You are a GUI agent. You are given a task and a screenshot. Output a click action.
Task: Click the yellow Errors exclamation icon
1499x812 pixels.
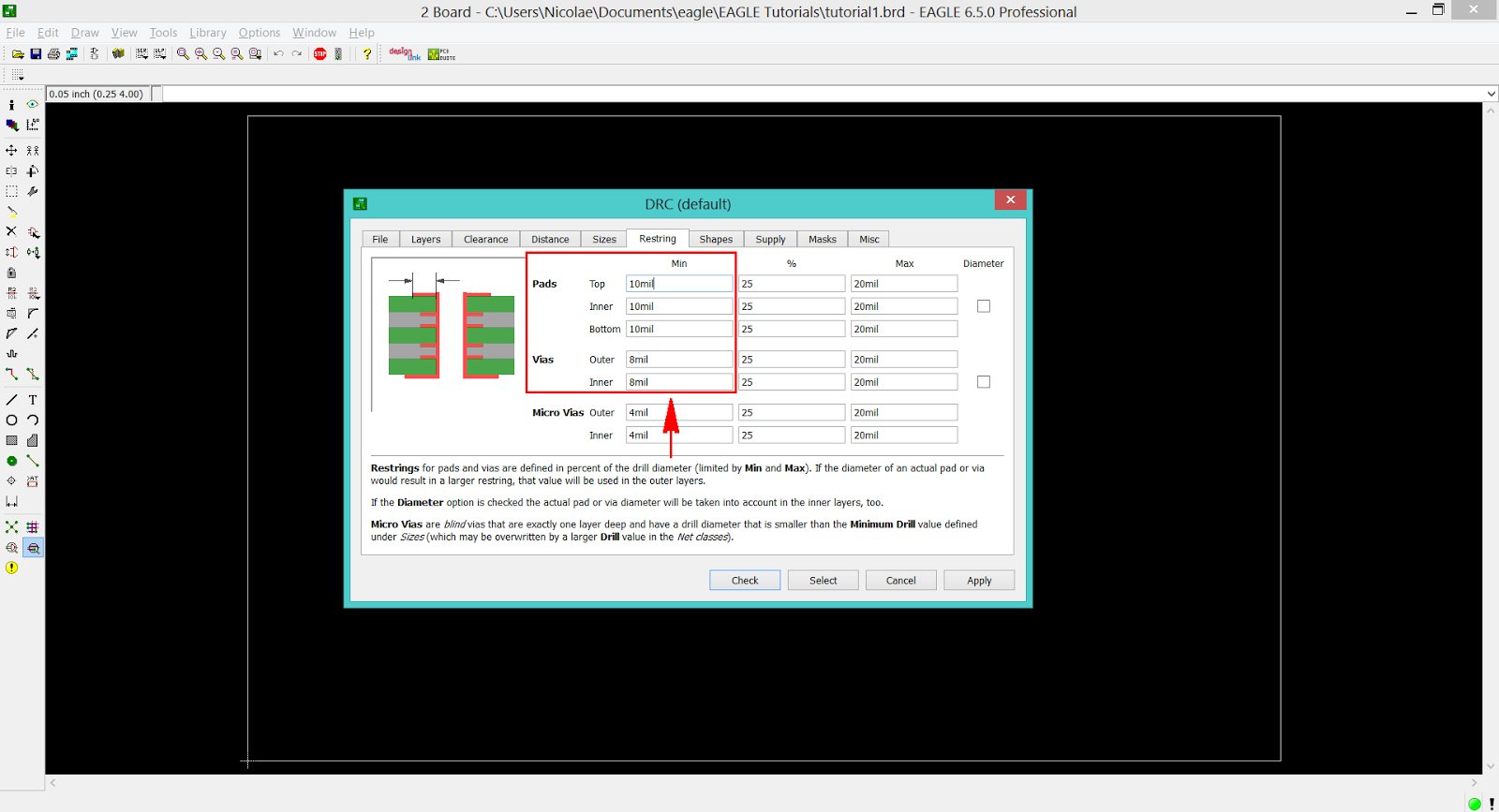(11, 568)
